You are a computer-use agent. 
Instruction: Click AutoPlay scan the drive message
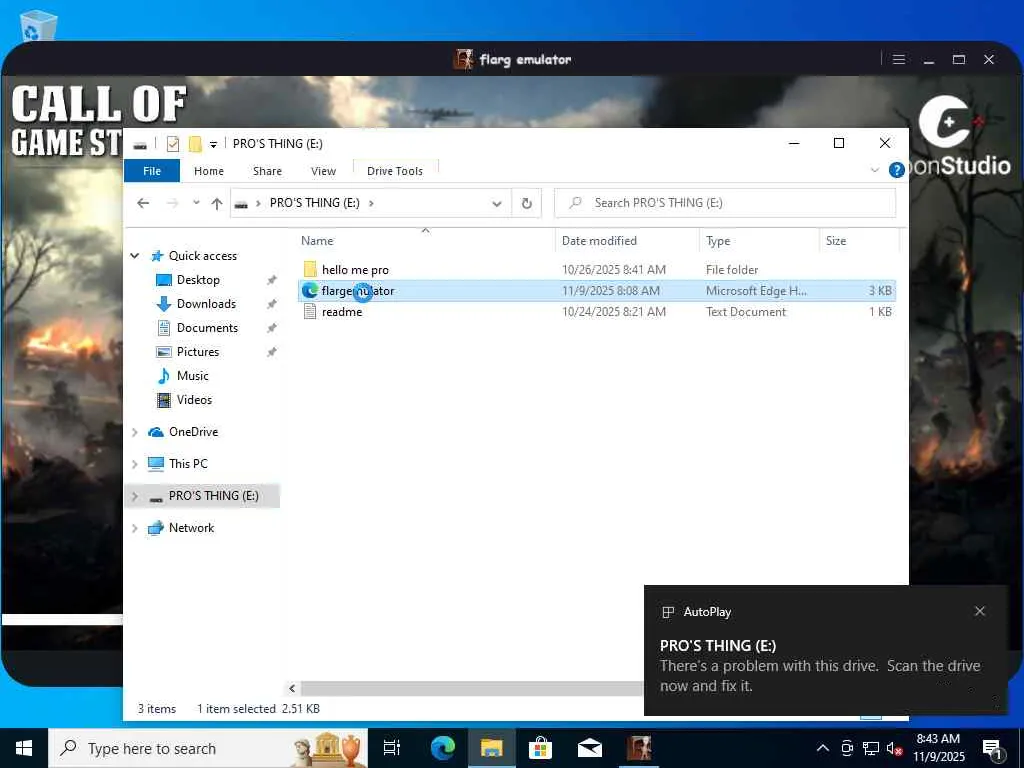pos(820,676)
